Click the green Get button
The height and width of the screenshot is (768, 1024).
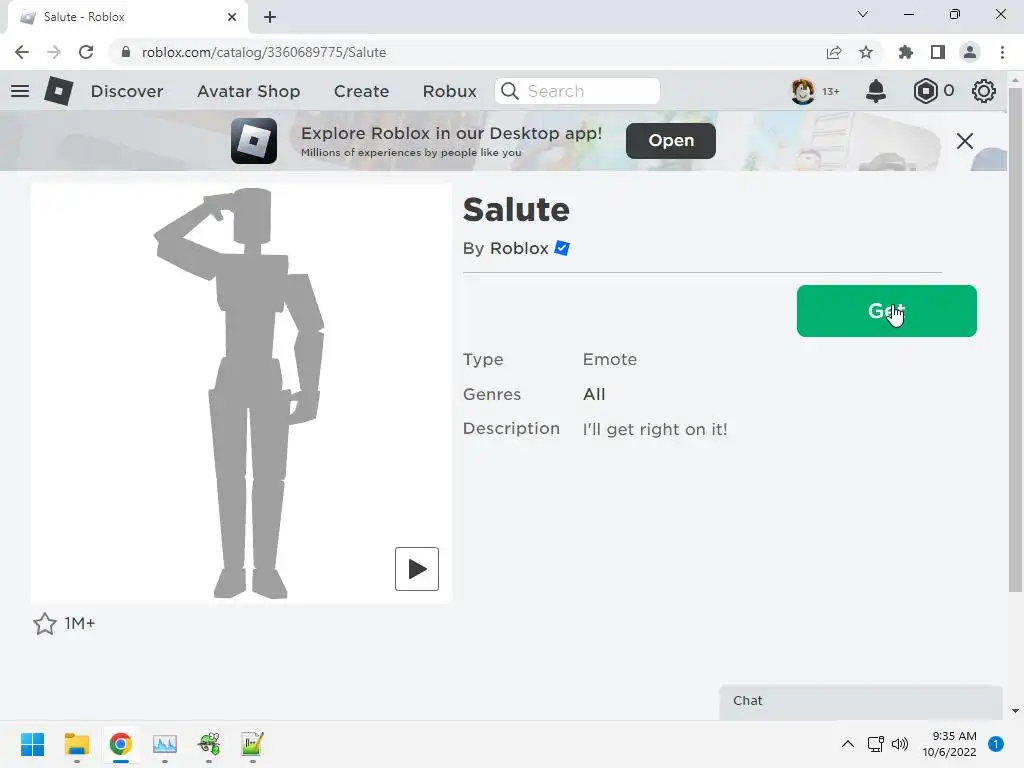pyautogui.click(x=886, y=311)
